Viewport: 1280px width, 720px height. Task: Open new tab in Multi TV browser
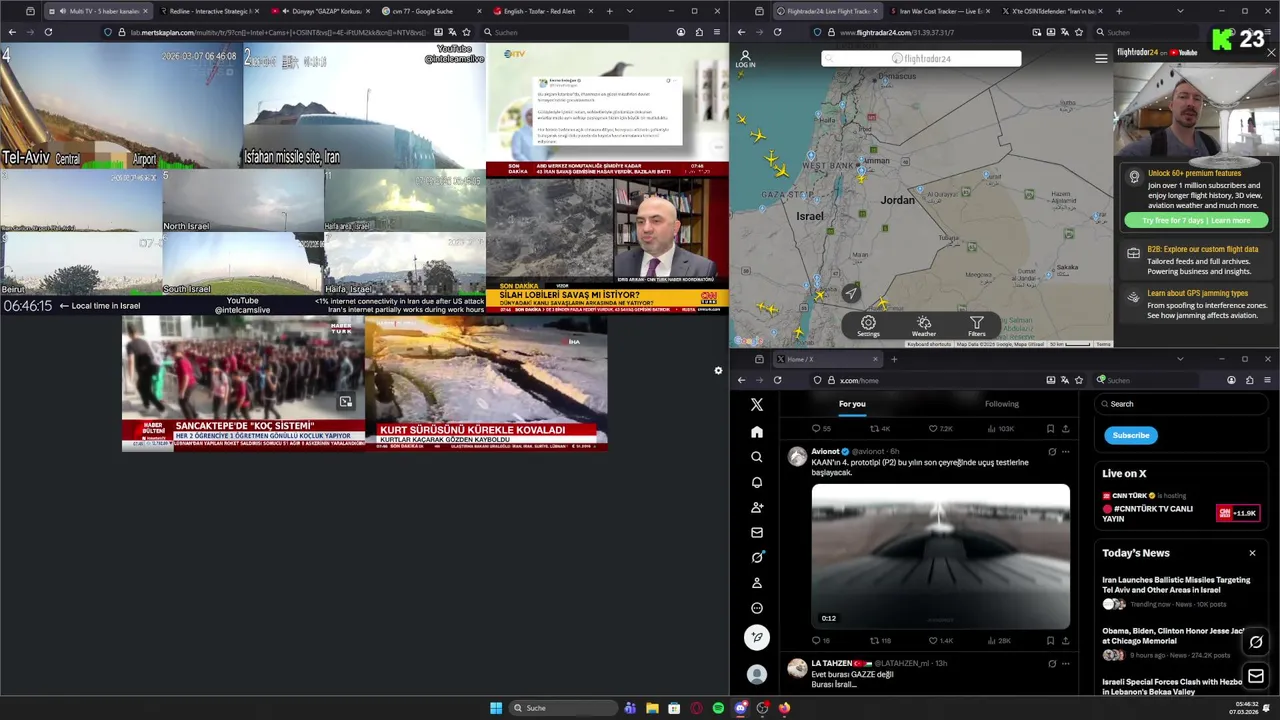coord(609,11)
